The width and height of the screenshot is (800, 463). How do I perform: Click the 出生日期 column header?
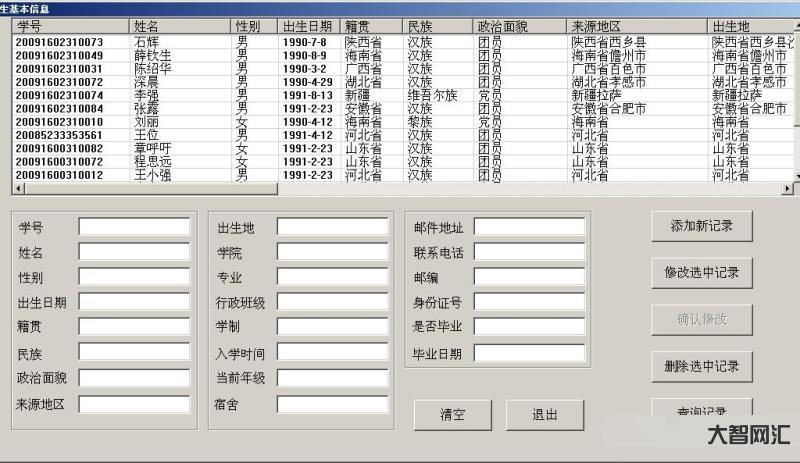click(x=308, y=26)
